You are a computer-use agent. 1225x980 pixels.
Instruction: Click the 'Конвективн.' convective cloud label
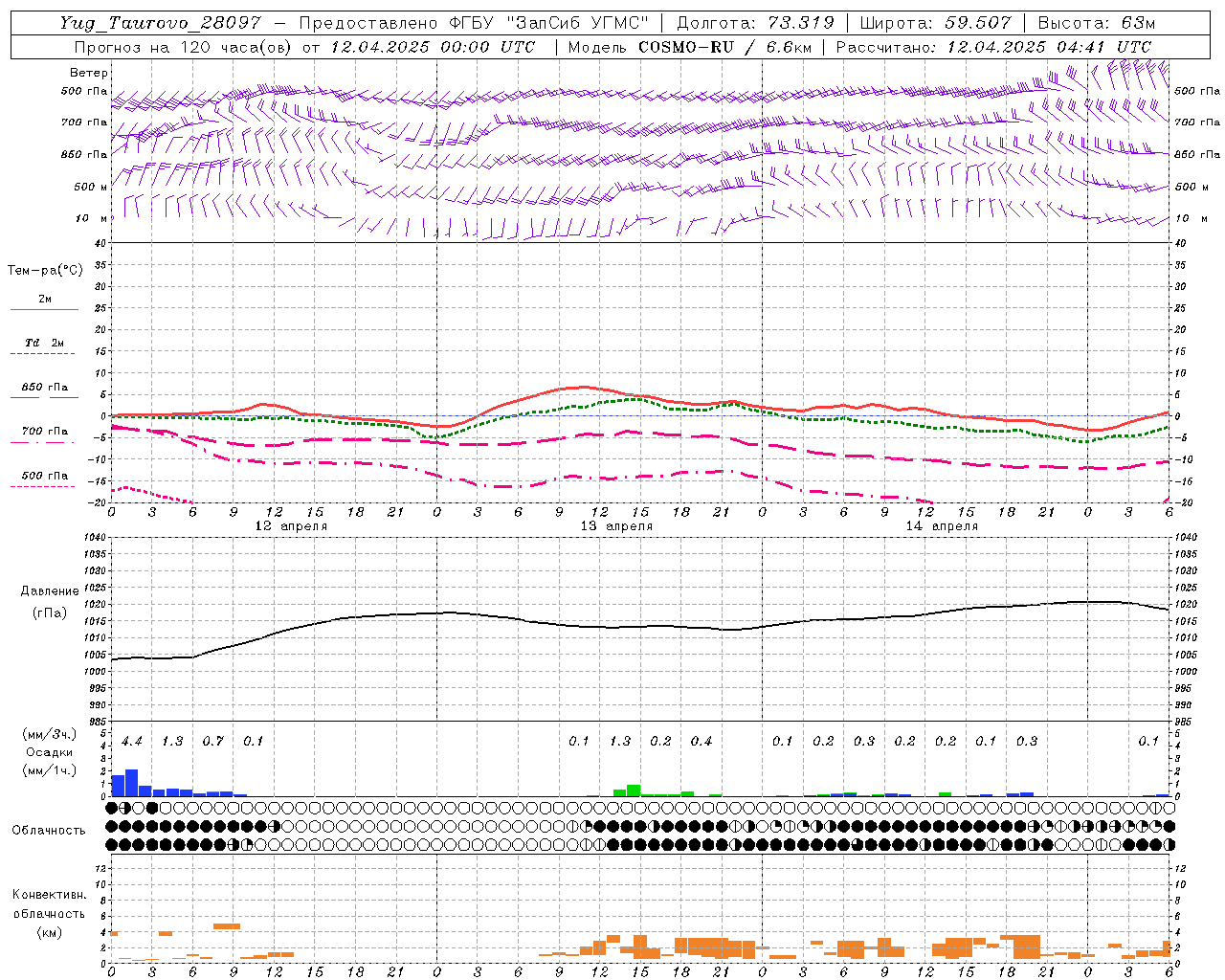pyautogui.click(x=50, y=895)
